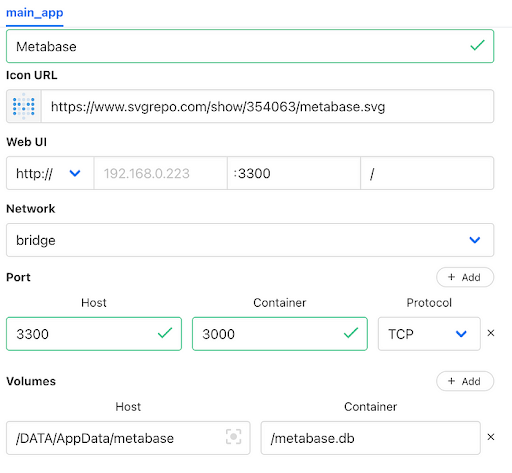The image size is (512, 473).
Task: Browse host path with folder picker icon
Action: click(x=233, y=437)
